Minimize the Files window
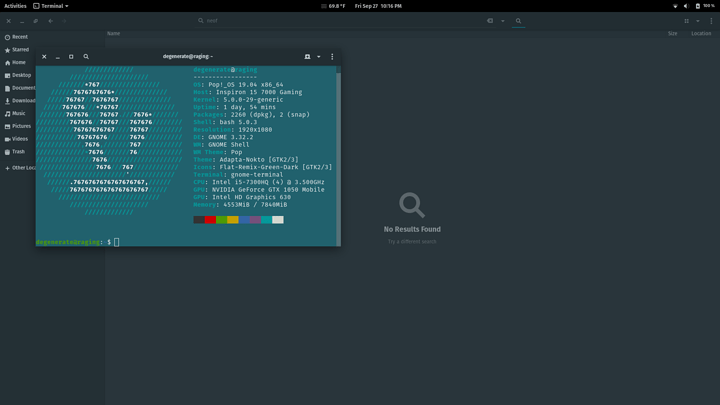 coord(22,21)
